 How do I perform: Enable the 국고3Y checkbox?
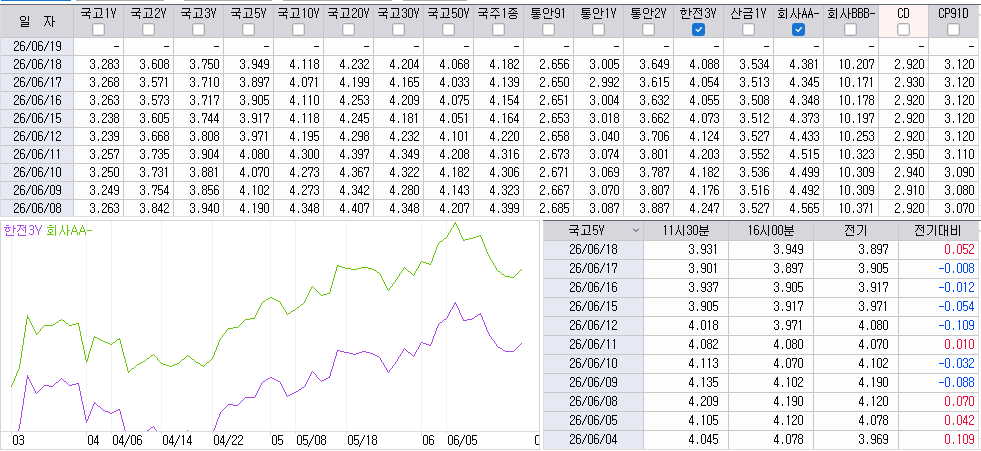point(198,29)
